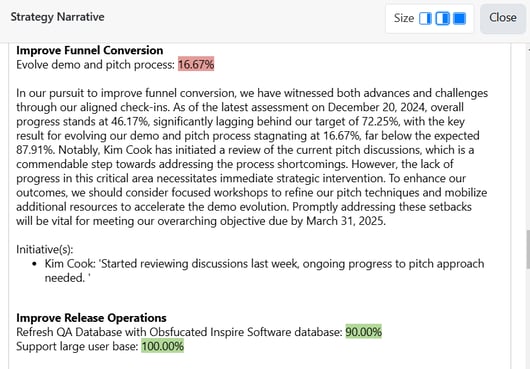Select the Improve Release Operations heading

91,318
